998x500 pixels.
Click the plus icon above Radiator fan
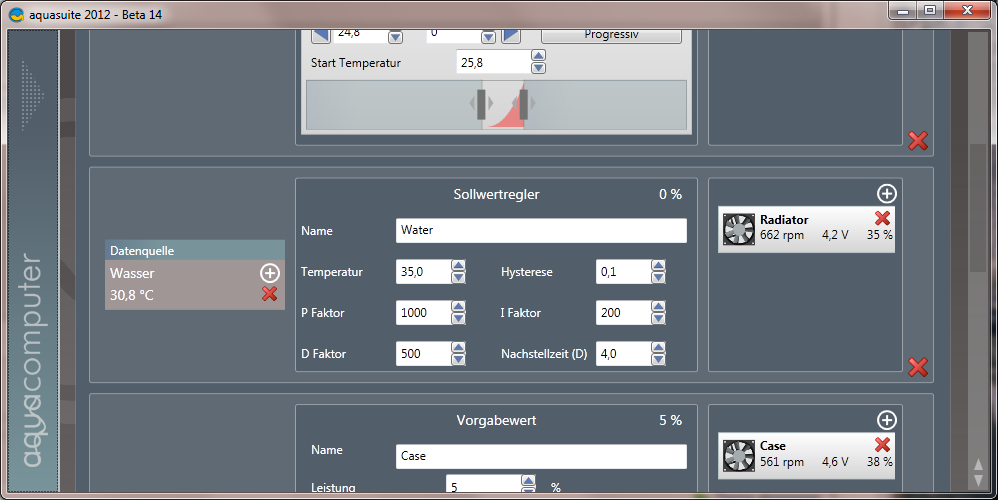(x=886, y=194)
